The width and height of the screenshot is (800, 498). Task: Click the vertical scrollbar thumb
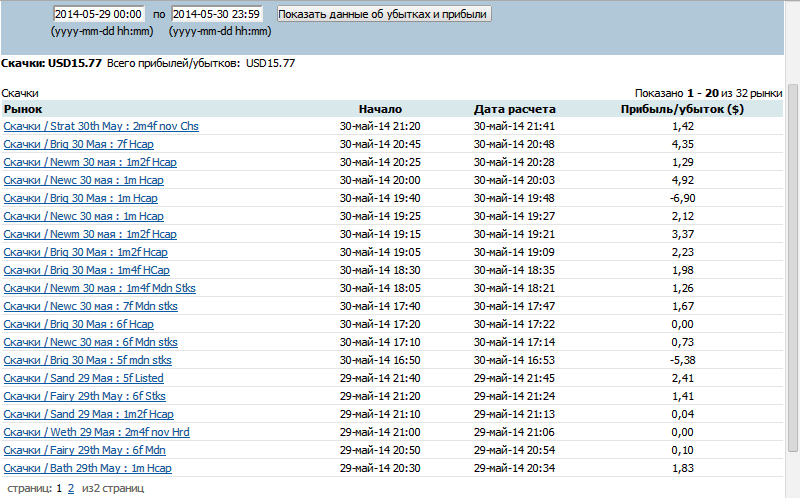click(792, 268)
